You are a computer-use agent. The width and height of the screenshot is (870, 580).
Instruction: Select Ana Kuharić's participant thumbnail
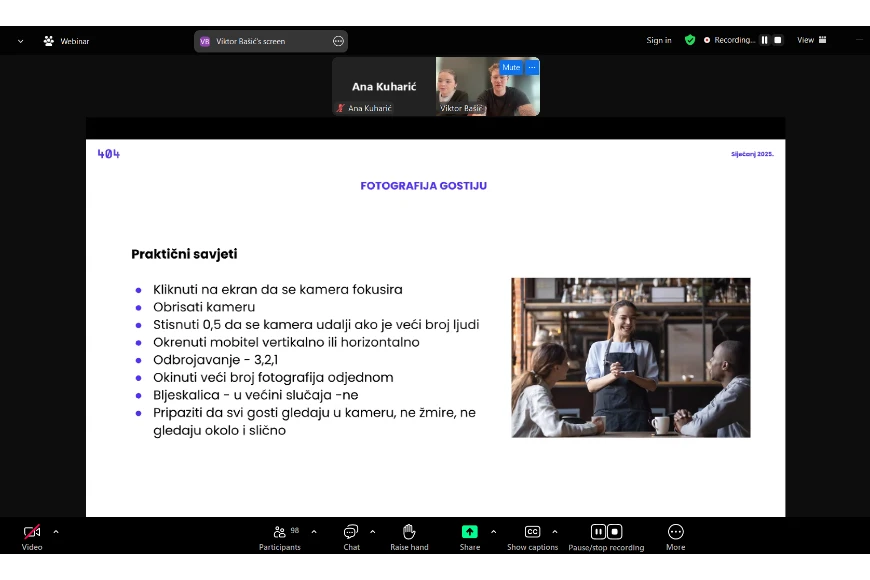click(x=384, y=86)
